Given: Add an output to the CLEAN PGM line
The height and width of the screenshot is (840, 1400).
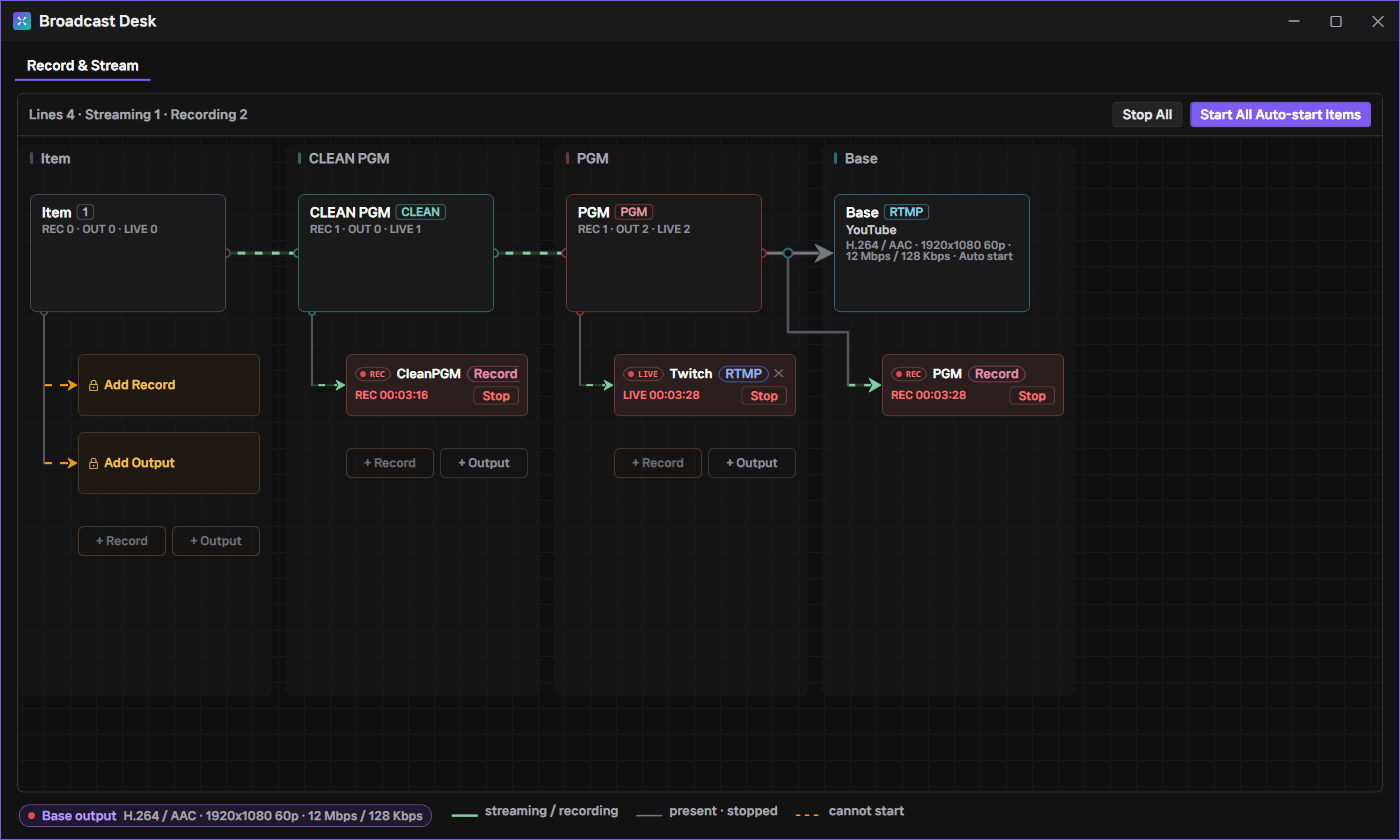Looking at the screenshot, I should point(484,463).
